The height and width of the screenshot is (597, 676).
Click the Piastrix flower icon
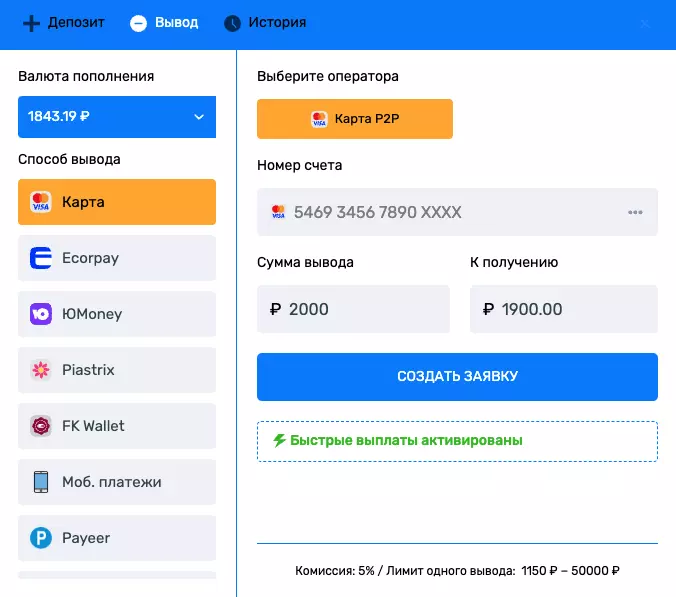click(x=41, y=370)
